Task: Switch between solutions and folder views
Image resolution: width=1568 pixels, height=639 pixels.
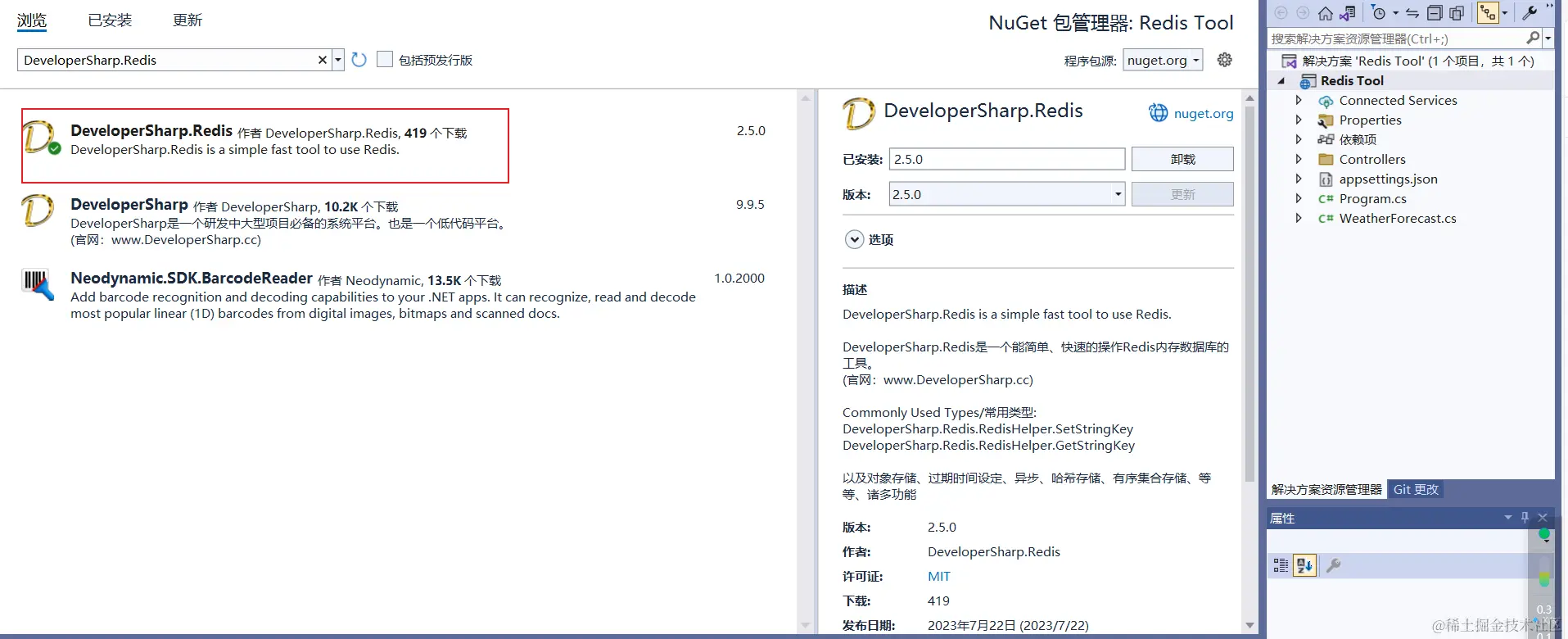Action: pyautogui.click(x=1348, y=13)
